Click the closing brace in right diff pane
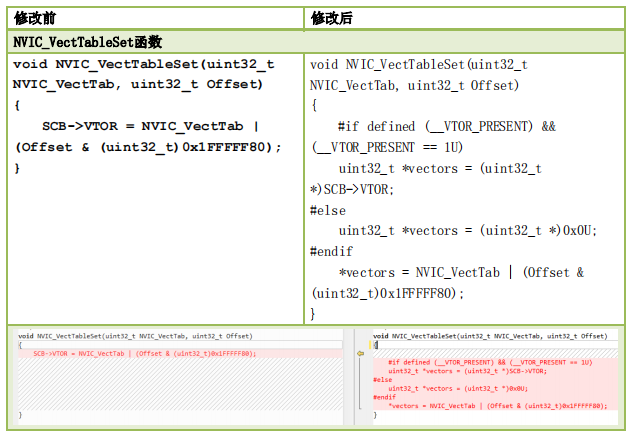633x439 pixels. coord(375,415)
